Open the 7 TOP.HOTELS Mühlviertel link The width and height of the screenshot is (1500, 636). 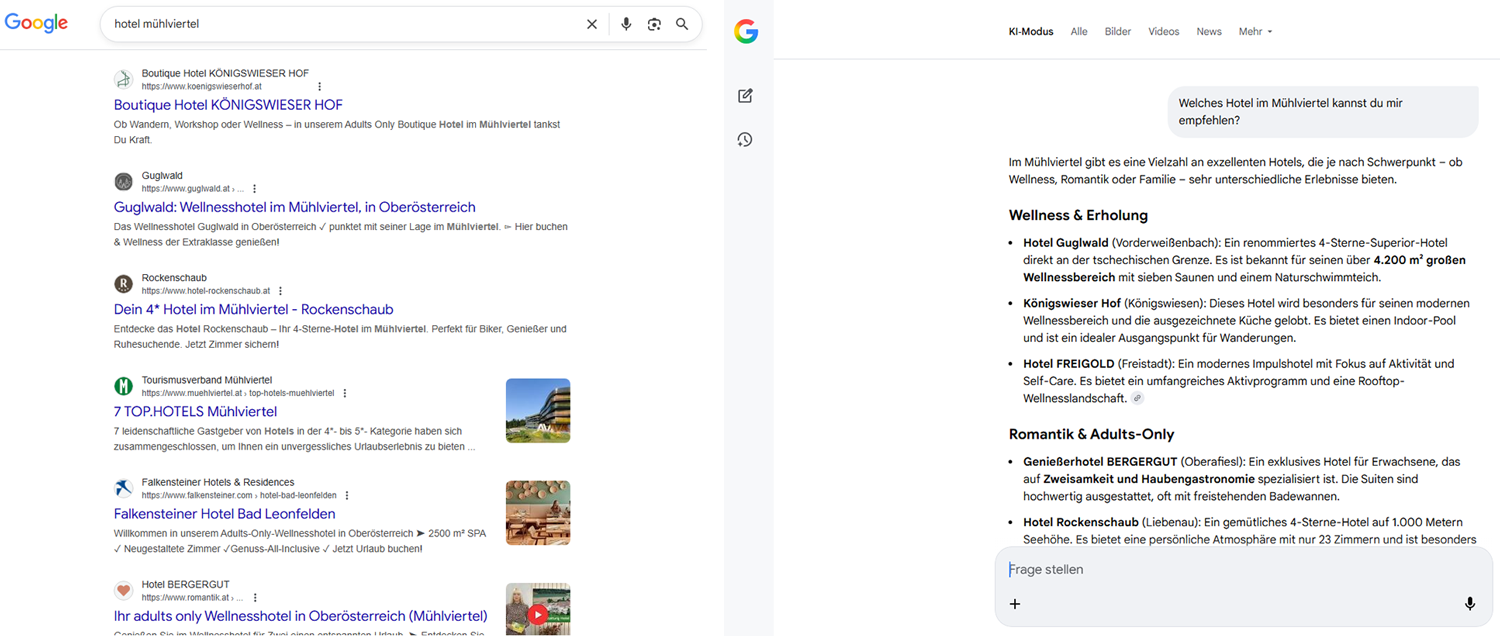[x=195, y=411]
